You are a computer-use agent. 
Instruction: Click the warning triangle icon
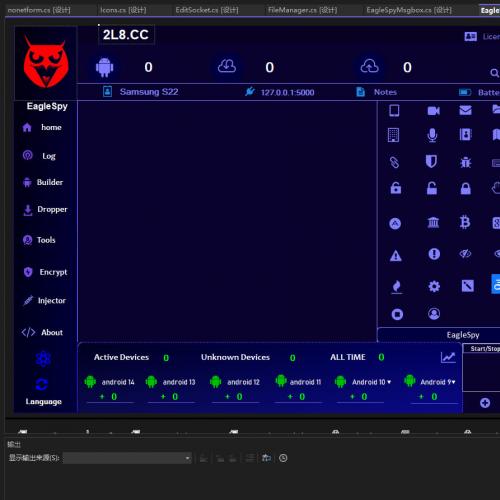[x=396, y=256]
